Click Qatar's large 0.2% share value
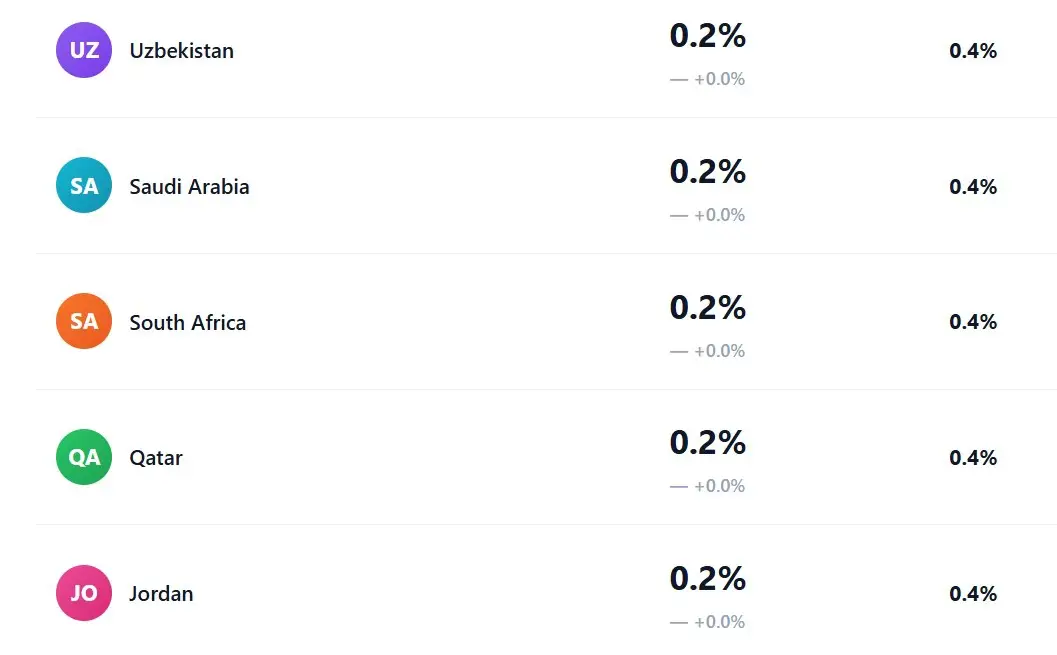The height and width of the screenshot is (655, 1057). tap(708, 443)
